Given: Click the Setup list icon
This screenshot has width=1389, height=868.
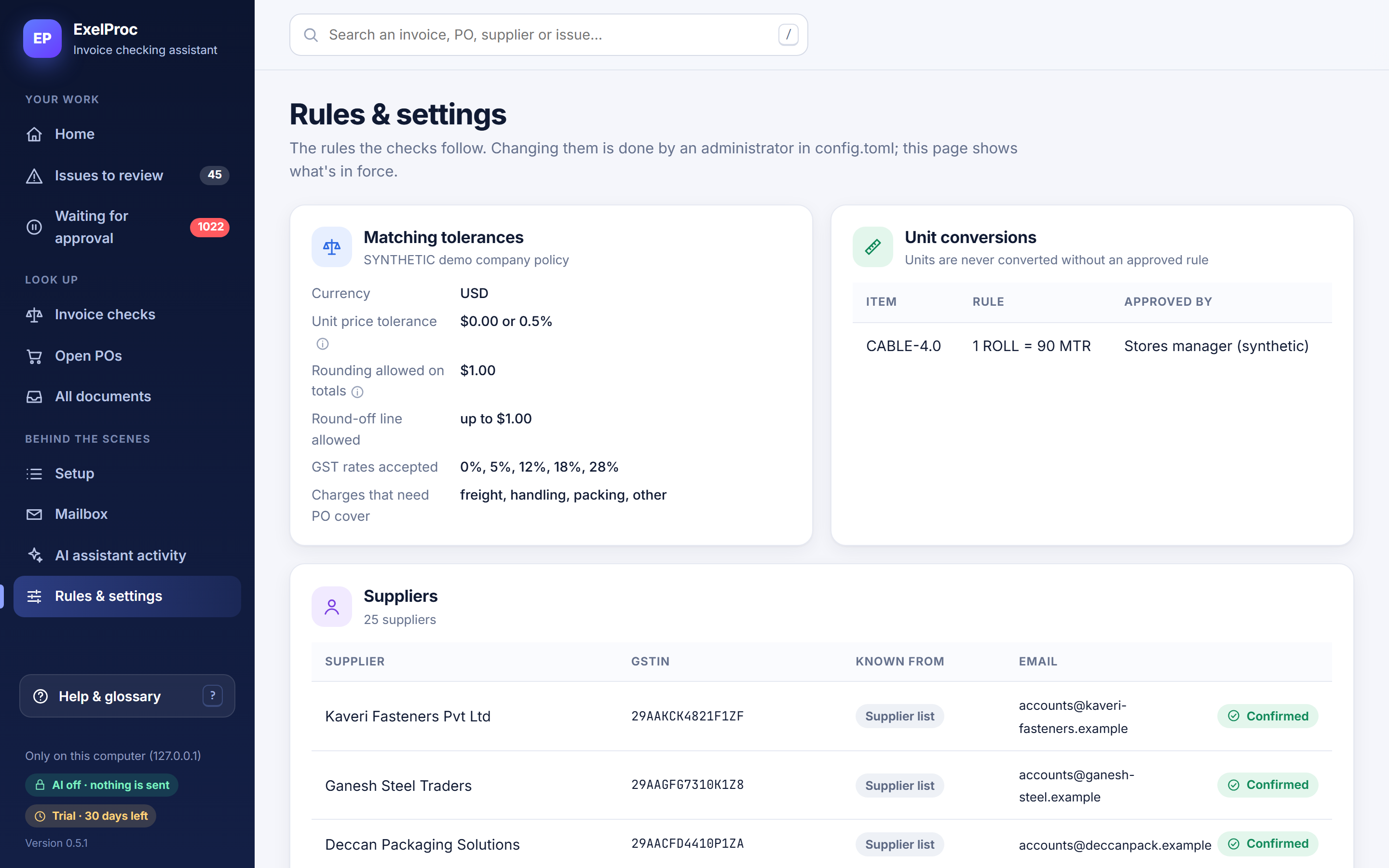Looking at the screenshot, I should point(34,474).
